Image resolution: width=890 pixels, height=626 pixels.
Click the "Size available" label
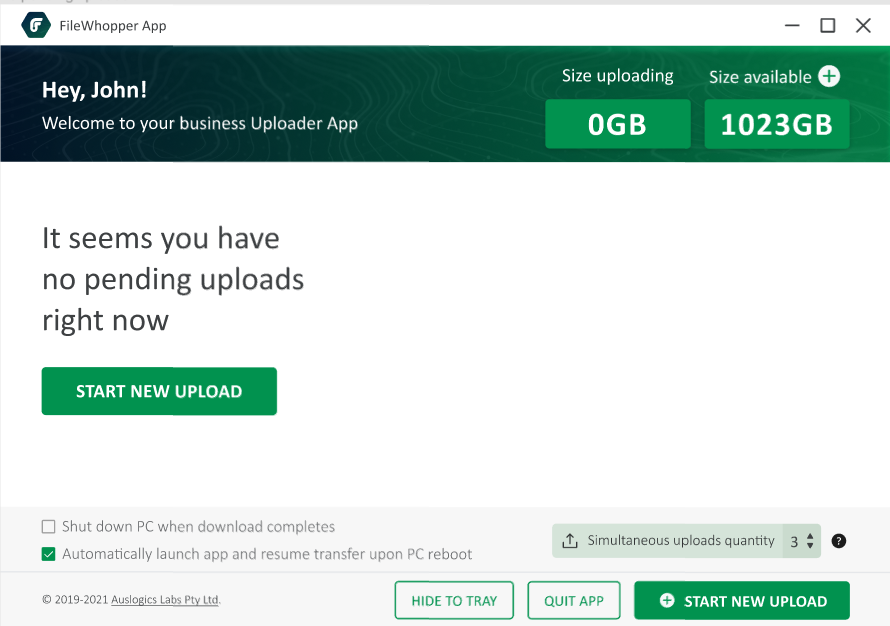760,77
